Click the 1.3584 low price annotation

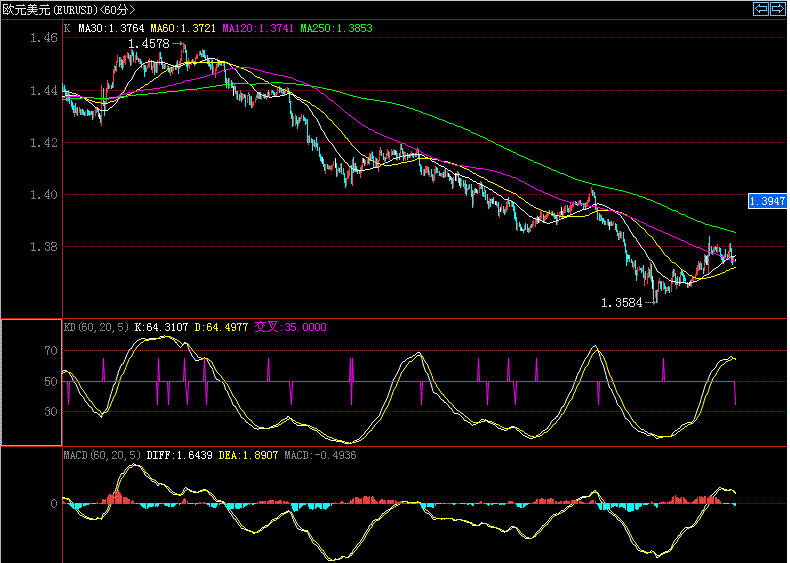[622, 303]
